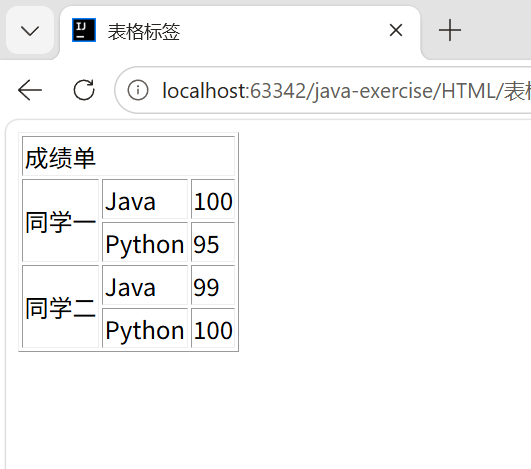Select the Java cell for 同学二
Image resolution: width=531 pixels, height=469 pixels.
click(145, 285)
